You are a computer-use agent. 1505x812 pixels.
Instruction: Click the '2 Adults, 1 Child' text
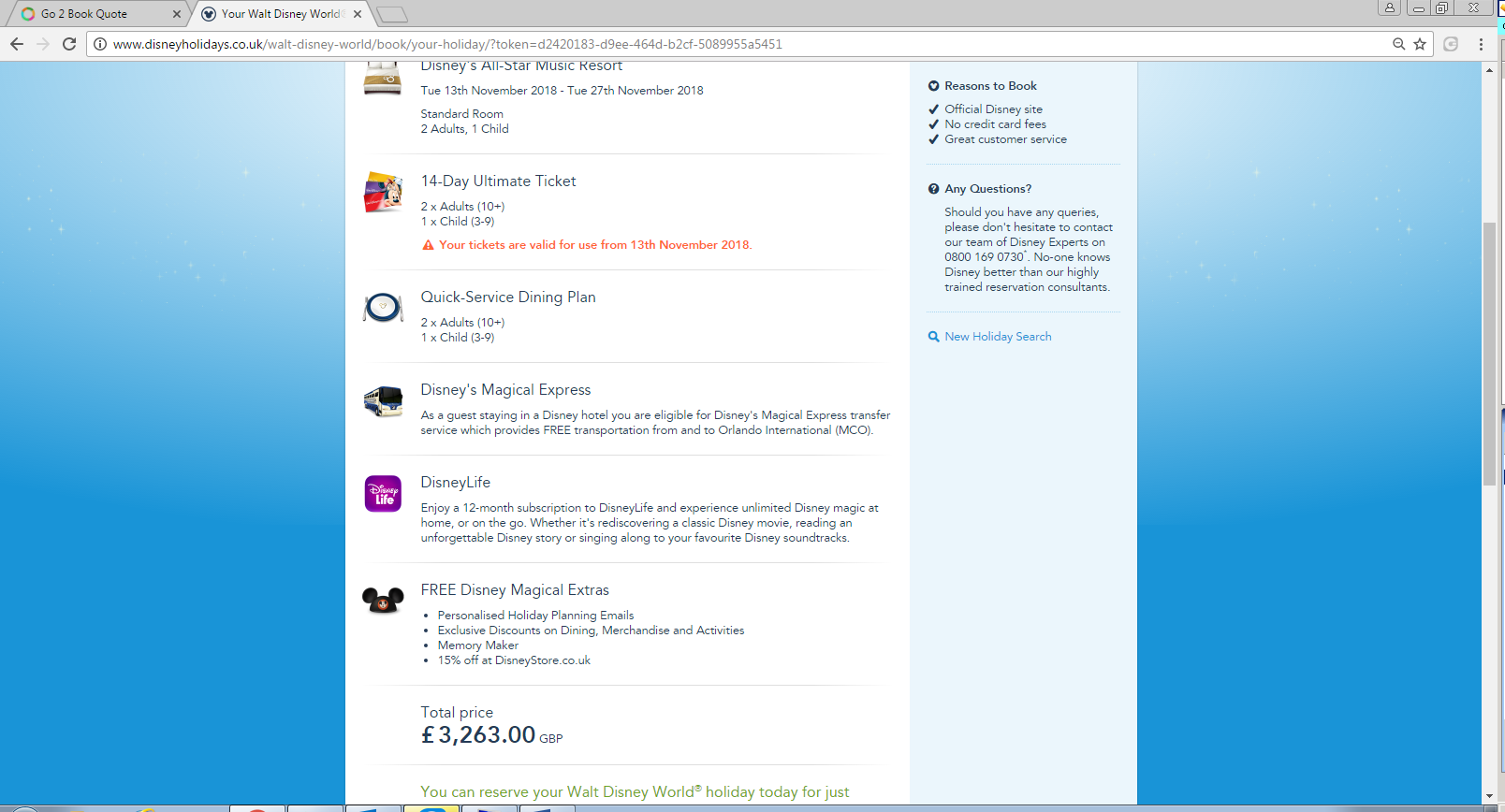coord(464,129)
